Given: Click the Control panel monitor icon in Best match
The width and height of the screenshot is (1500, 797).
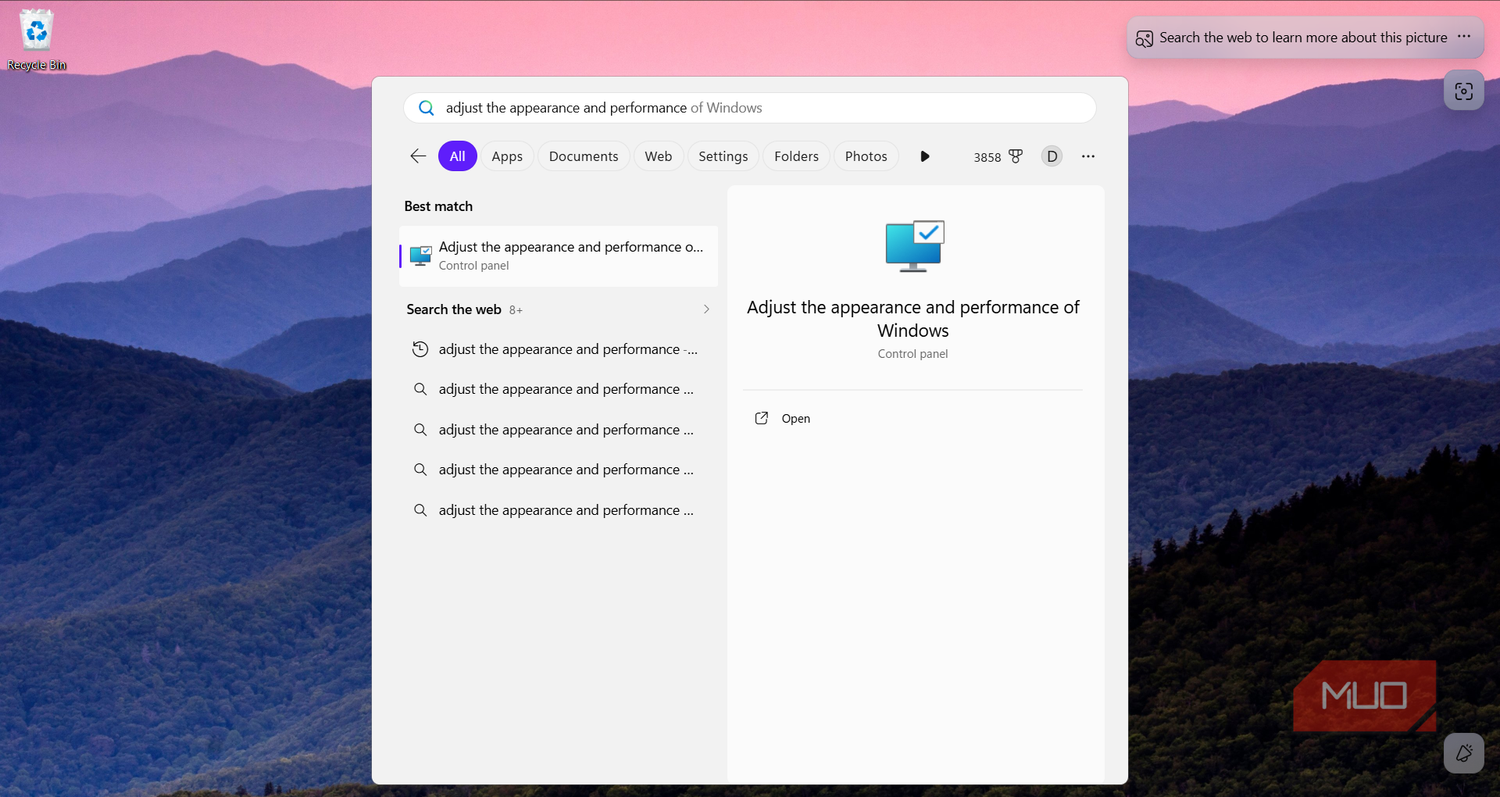Looking at the screenshot, I should pyautogui.click(x=421, y=256).
